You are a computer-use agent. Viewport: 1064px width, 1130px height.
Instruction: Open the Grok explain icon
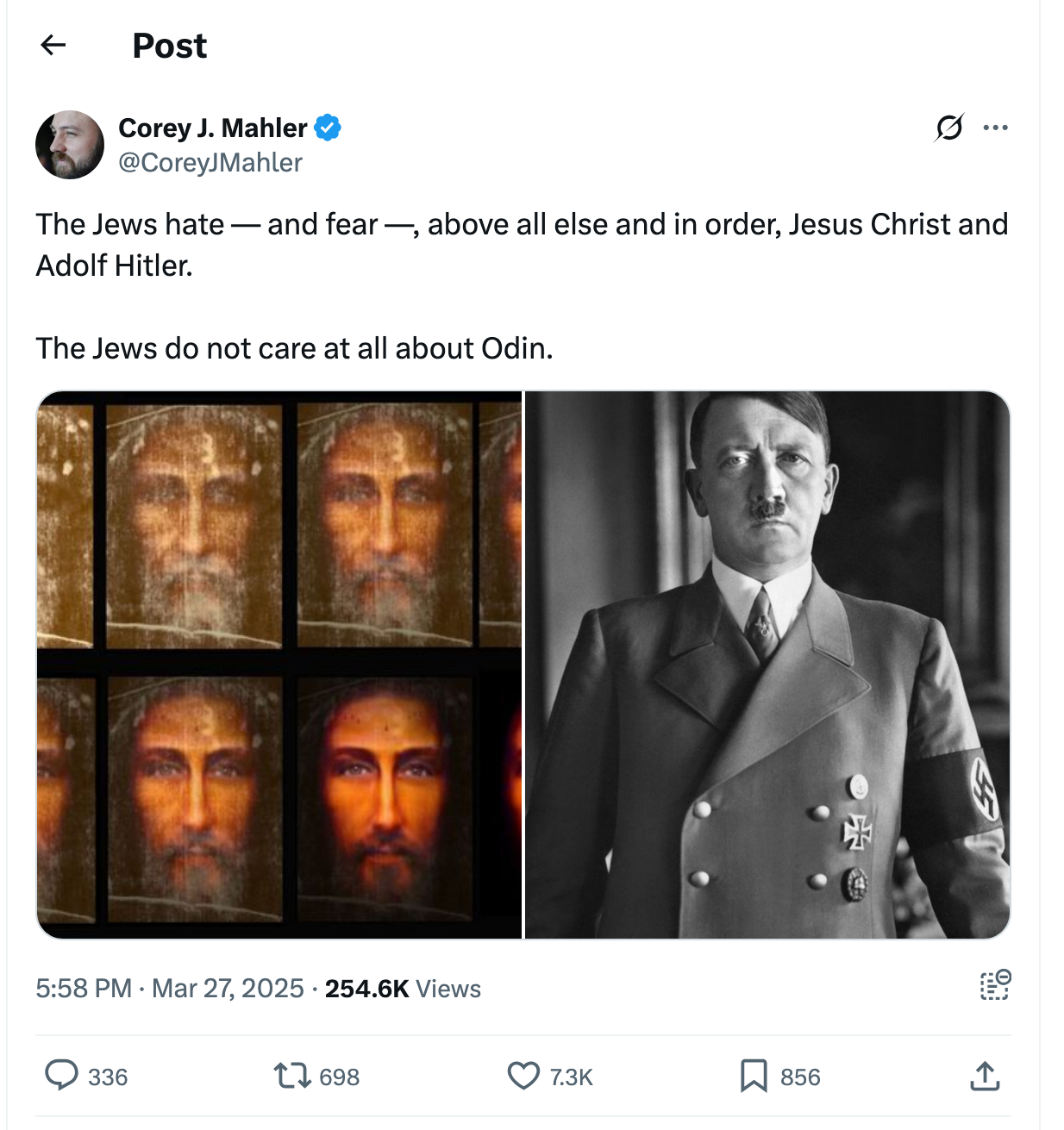[x=948, y=128]
